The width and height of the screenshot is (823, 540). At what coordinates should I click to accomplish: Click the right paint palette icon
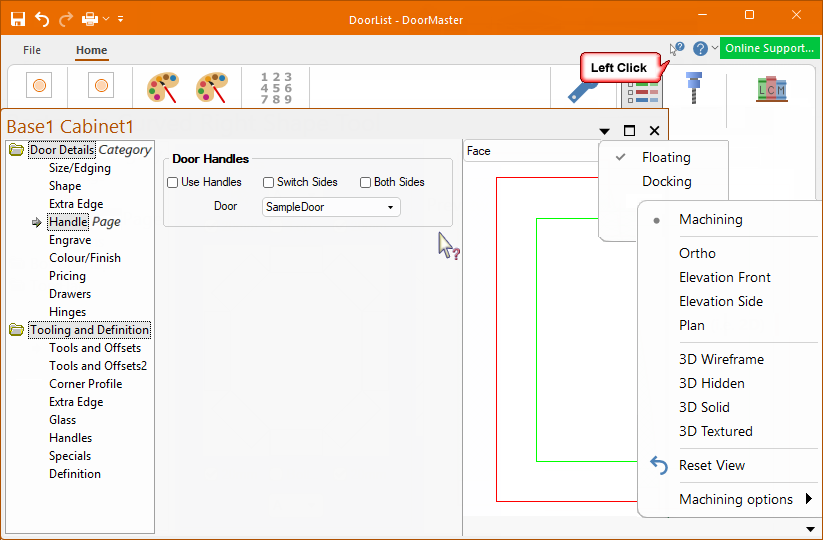212,87
